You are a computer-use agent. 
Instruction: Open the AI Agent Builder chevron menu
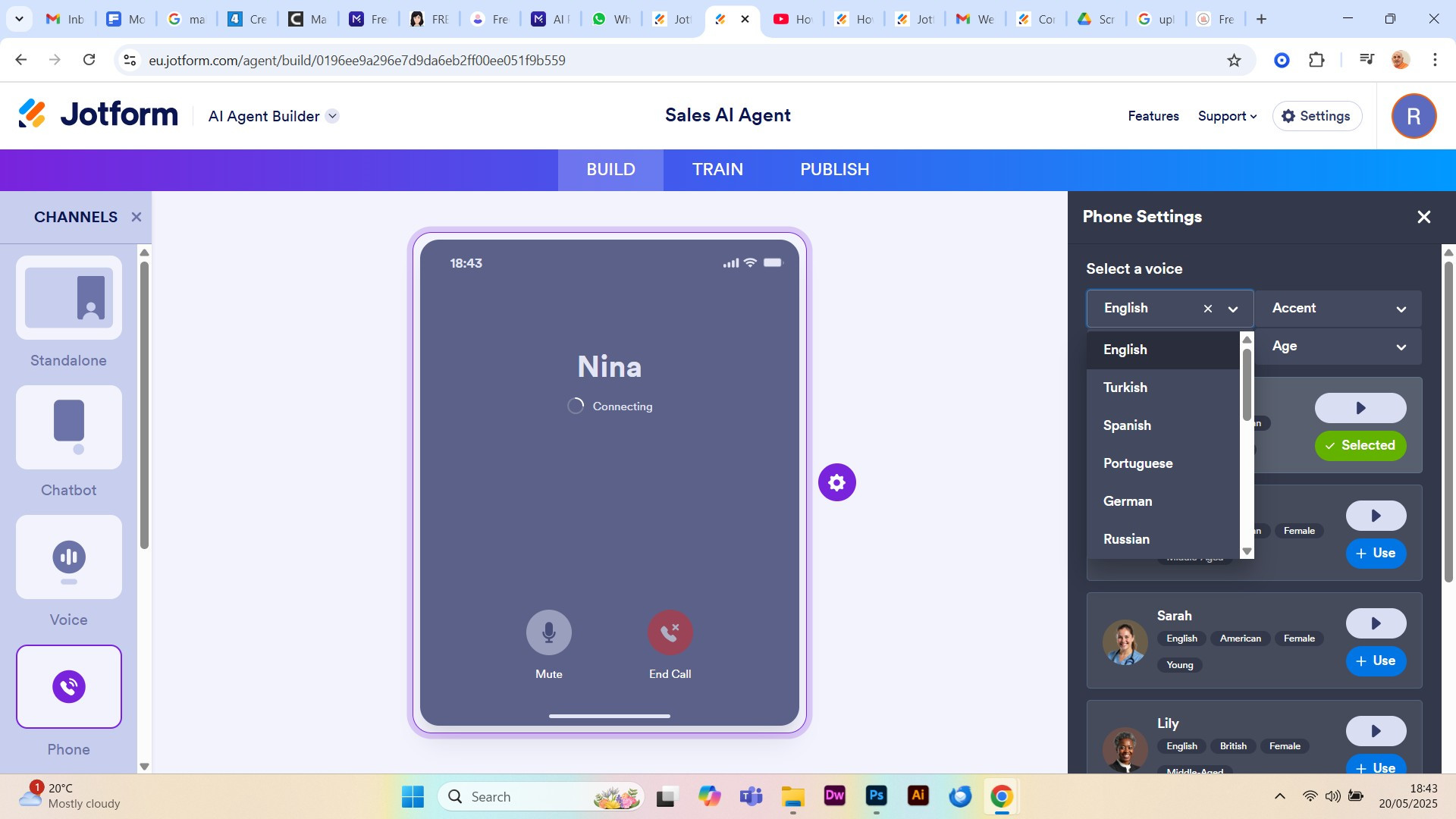tap(332, 116)
